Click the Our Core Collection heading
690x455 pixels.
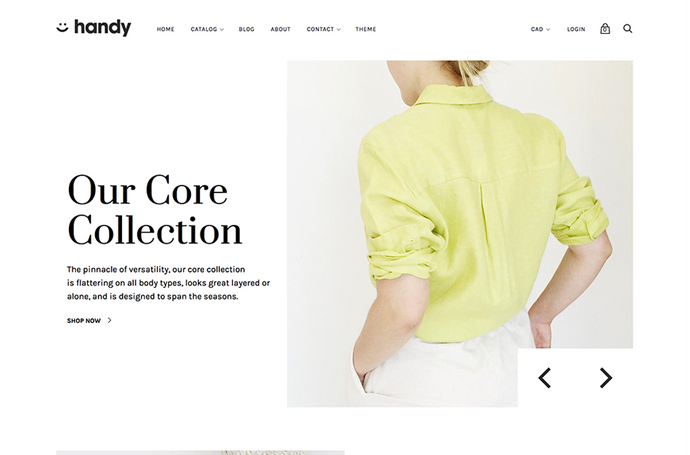point(154,210)
